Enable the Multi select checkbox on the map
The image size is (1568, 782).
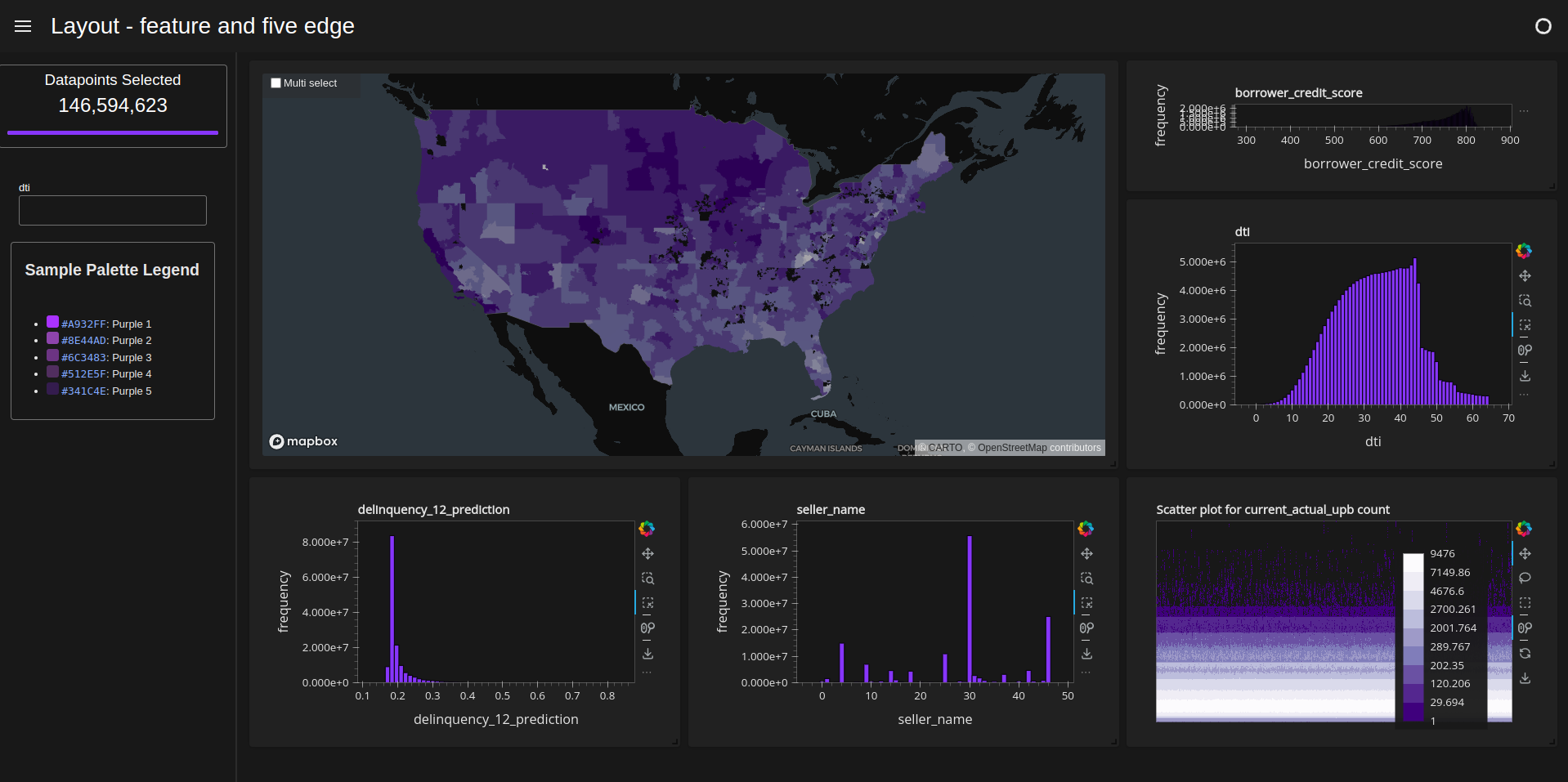tap(276, 83)
